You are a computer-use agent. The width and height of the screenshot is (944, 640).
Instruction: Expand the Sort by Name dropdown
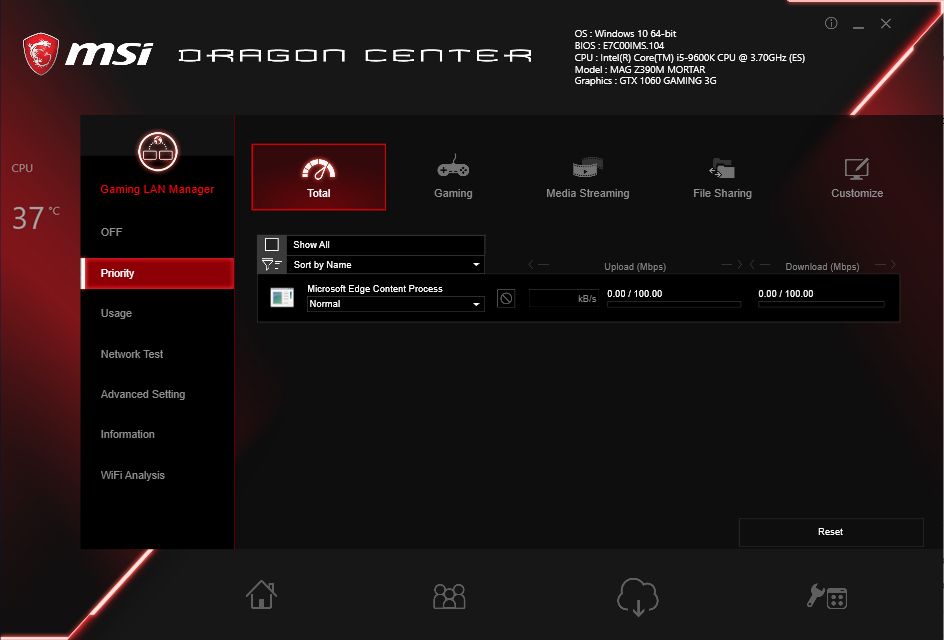[x=386, y=265]
